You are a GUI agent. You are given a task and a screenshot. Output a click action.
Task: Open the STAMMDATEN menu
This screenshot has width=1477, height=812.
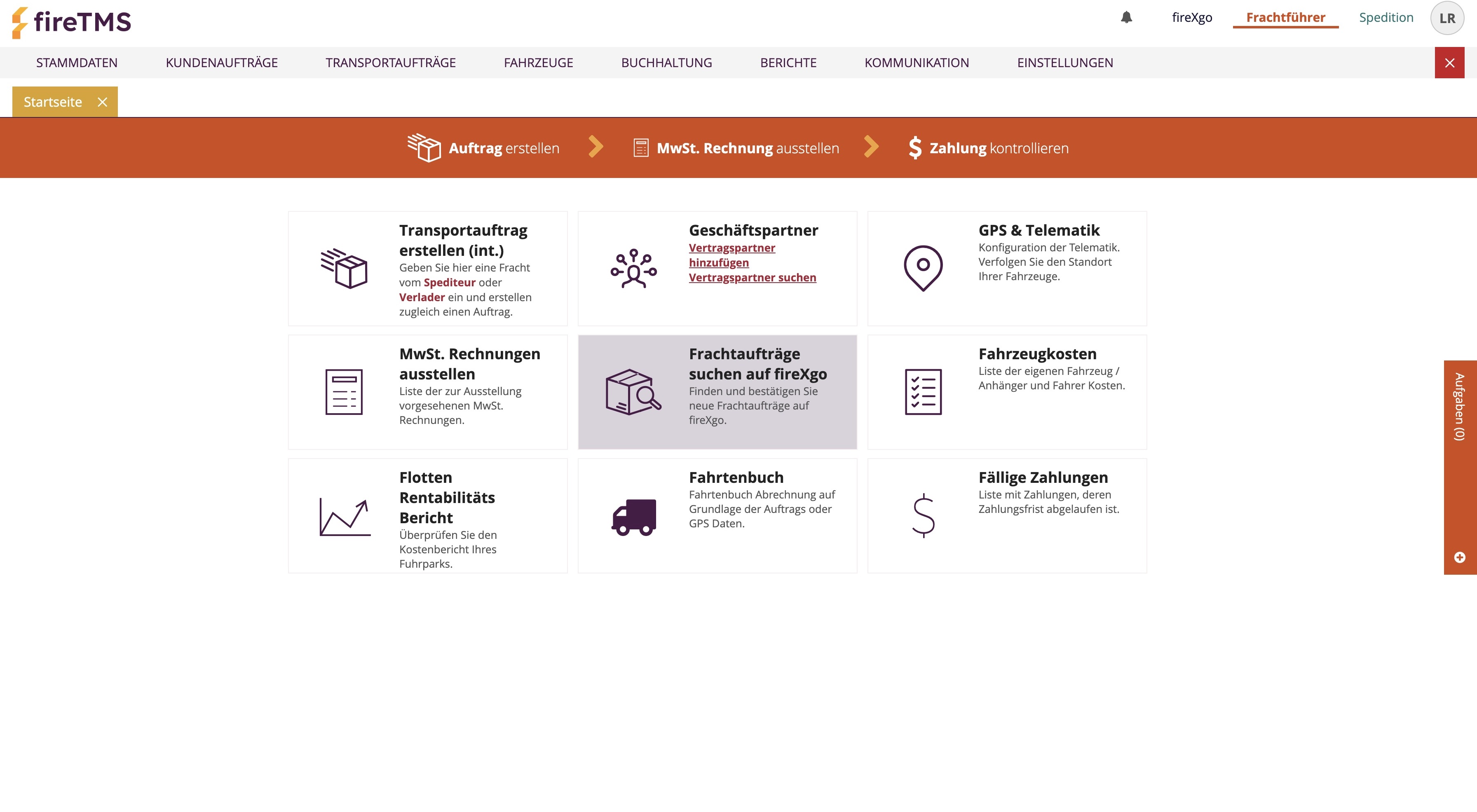click(77, 63)
